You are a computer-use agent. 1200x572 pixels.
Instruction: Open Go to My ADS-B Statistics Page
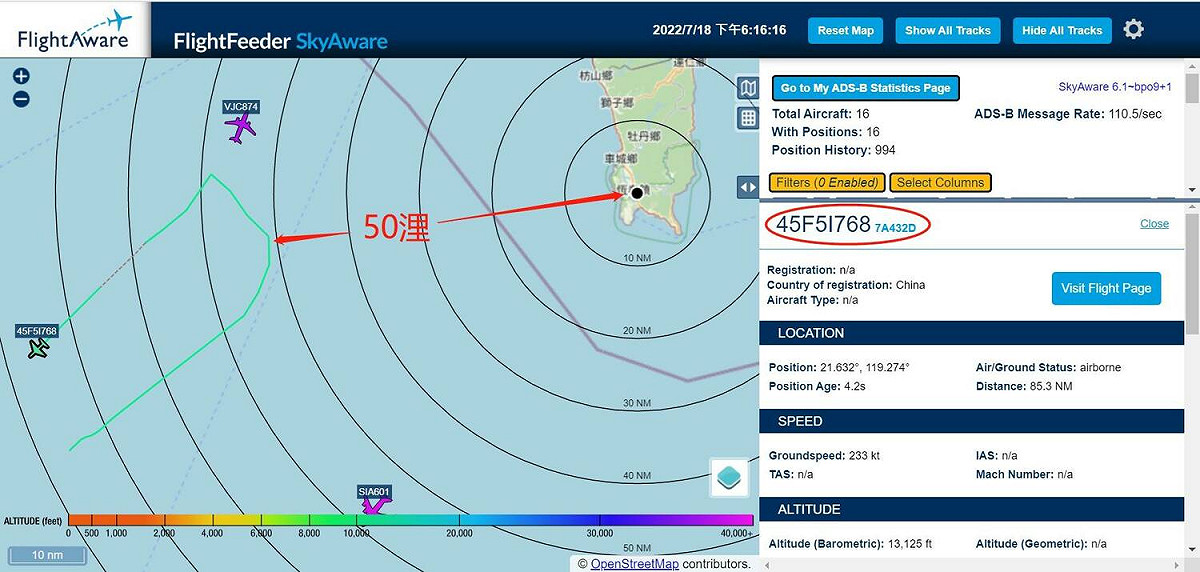pos(865,88)
